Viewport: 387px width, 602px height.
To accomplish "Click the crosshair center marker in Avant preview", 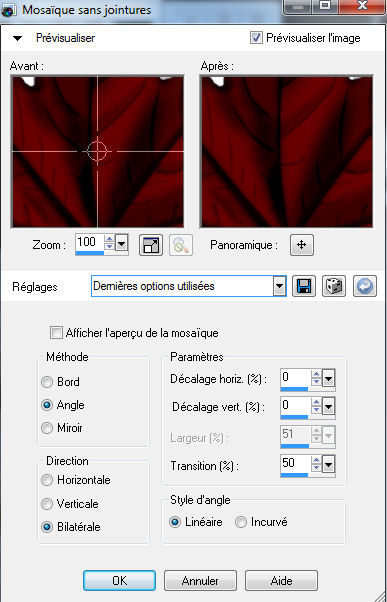I will [97, 151].
